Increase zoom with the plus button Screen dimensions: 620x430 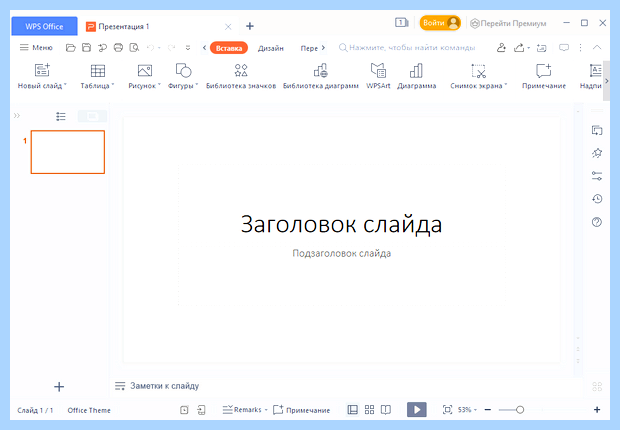(x=597, y=410)
